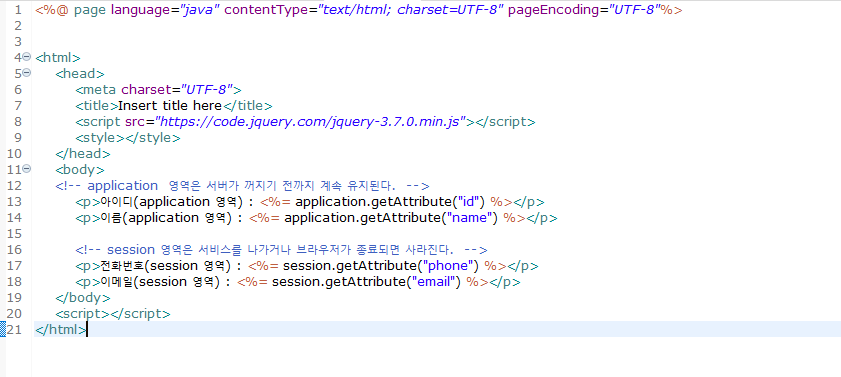This screenshot has height=377, width=841.
Task: Click the jQuery script URL string
Action: 310,122
